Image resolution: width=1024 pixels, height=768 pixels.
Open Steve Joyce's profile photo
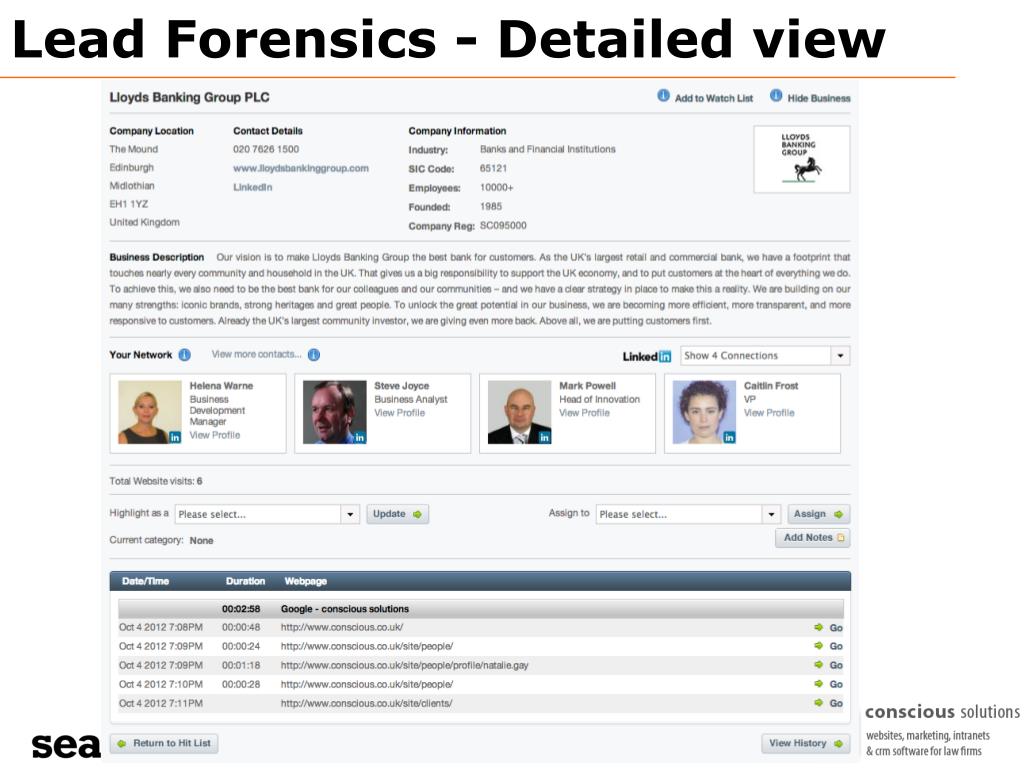click(334, 412)
